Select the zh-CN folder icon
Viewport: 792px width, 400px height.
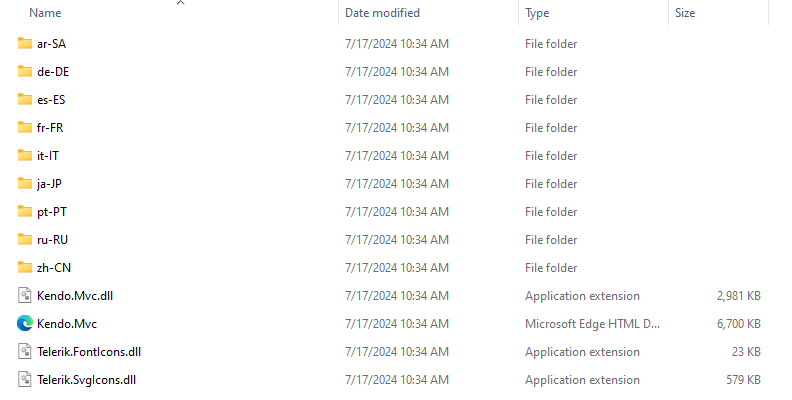click(25, 268)
